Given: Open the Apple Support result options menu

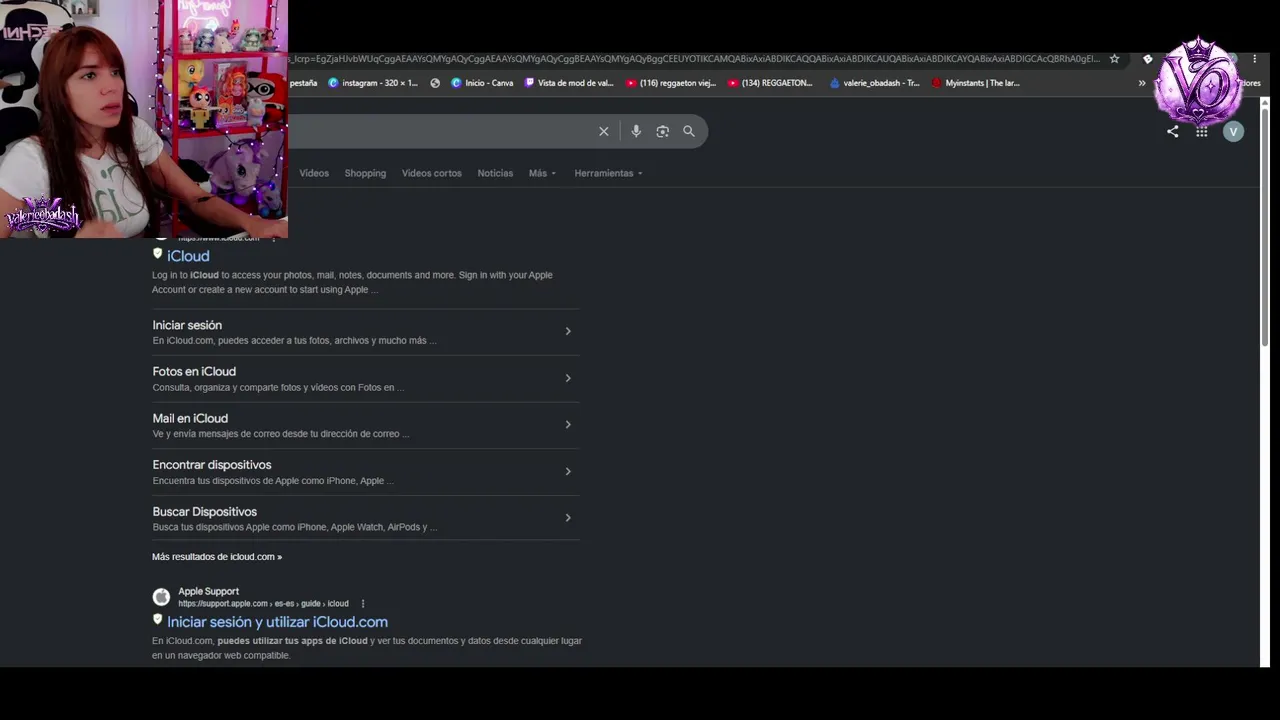Looking at the screenshot, I should pos(363,604).
